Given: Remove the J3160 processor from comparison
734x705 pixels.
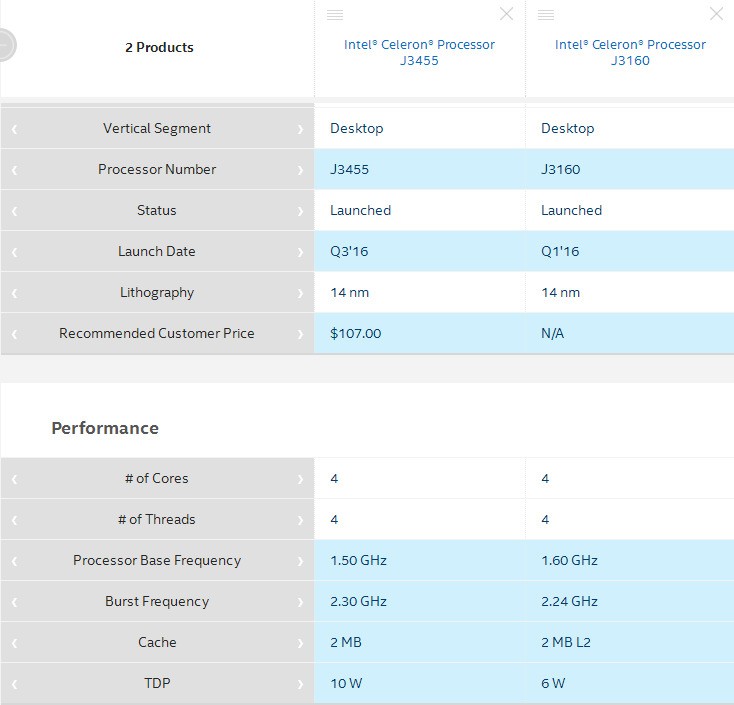Looking at the screenshot, I should [x=716, y=14].
